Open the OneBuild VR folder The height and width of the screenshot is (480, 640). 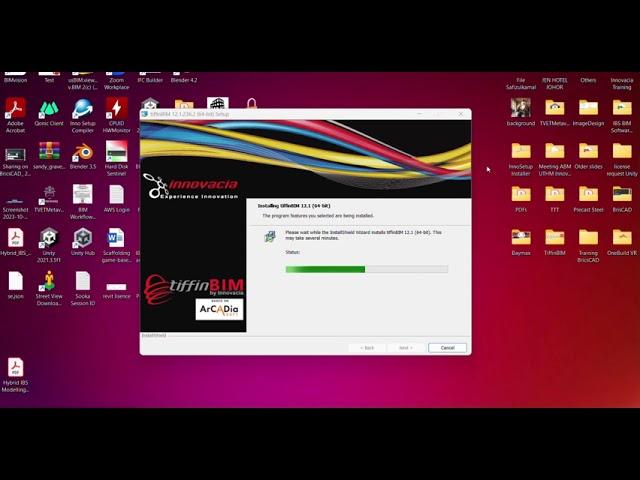(622, 242)
